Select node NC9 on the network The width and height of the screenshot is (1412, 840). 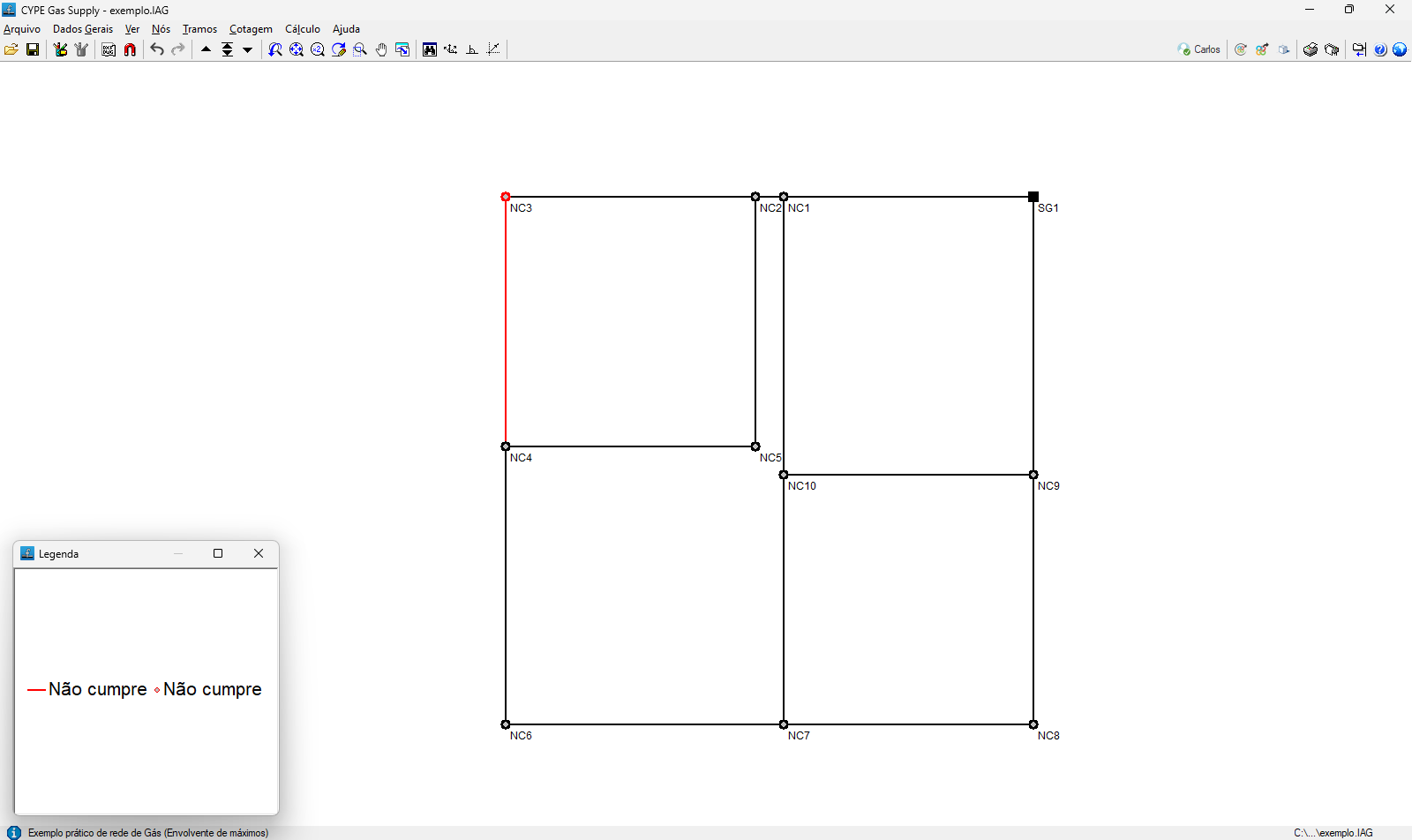pyautogui.click(x=1033, y=475)
